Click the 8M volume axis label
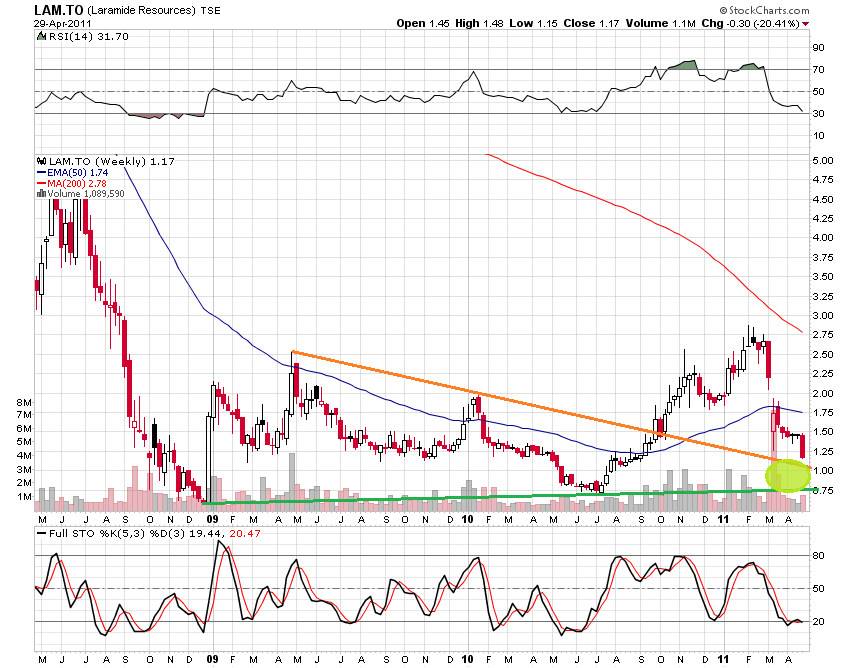The image size is (850, 668). [24, 402]
